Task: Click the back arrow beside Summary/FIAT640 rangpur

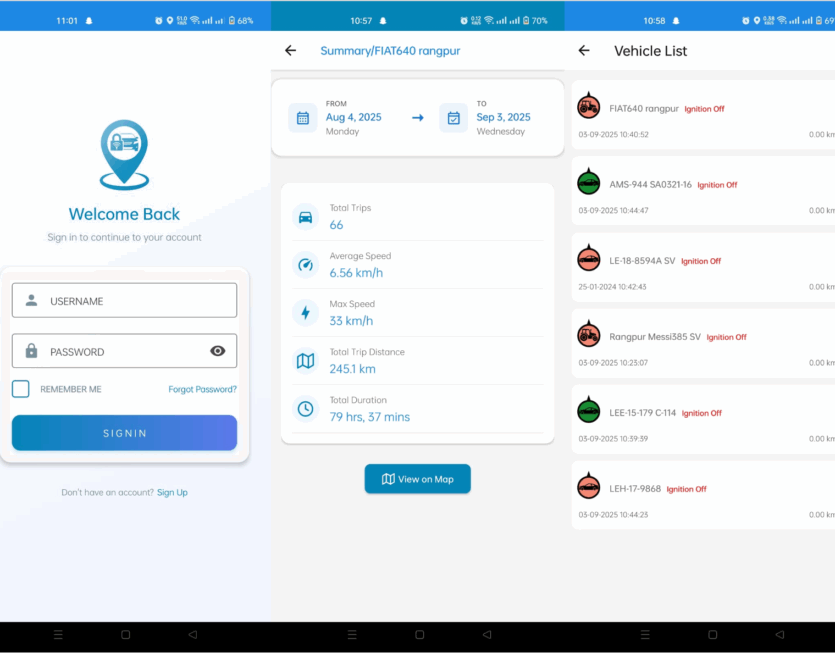Action: (290, 51)
